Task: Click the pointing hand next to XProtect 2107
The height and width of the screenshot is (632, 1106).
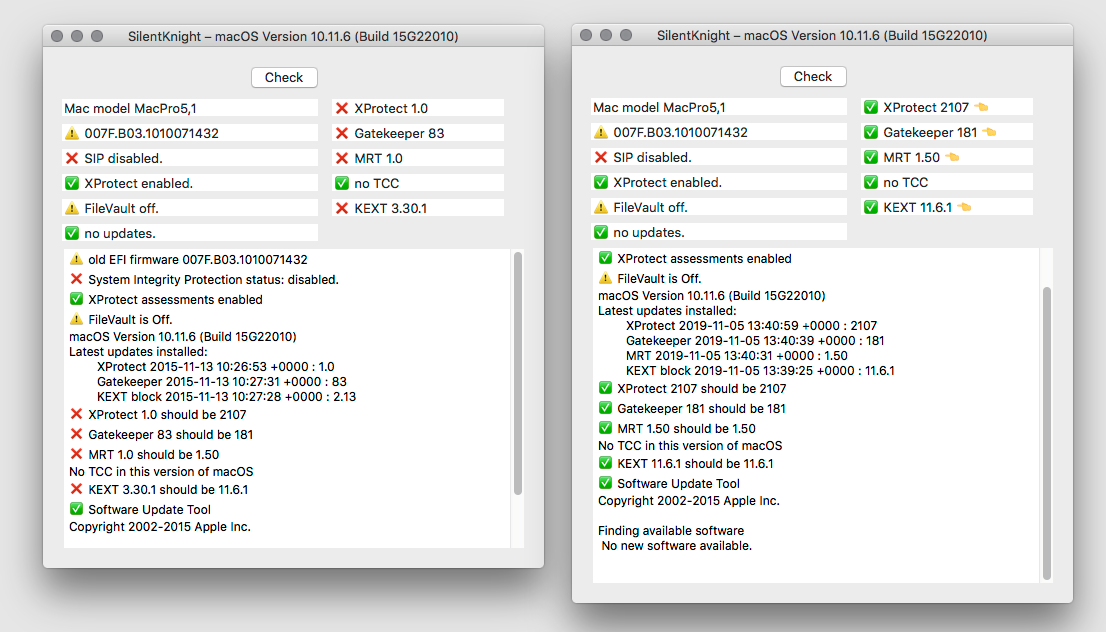Action: pyautogui.click(x=981, y=107)
